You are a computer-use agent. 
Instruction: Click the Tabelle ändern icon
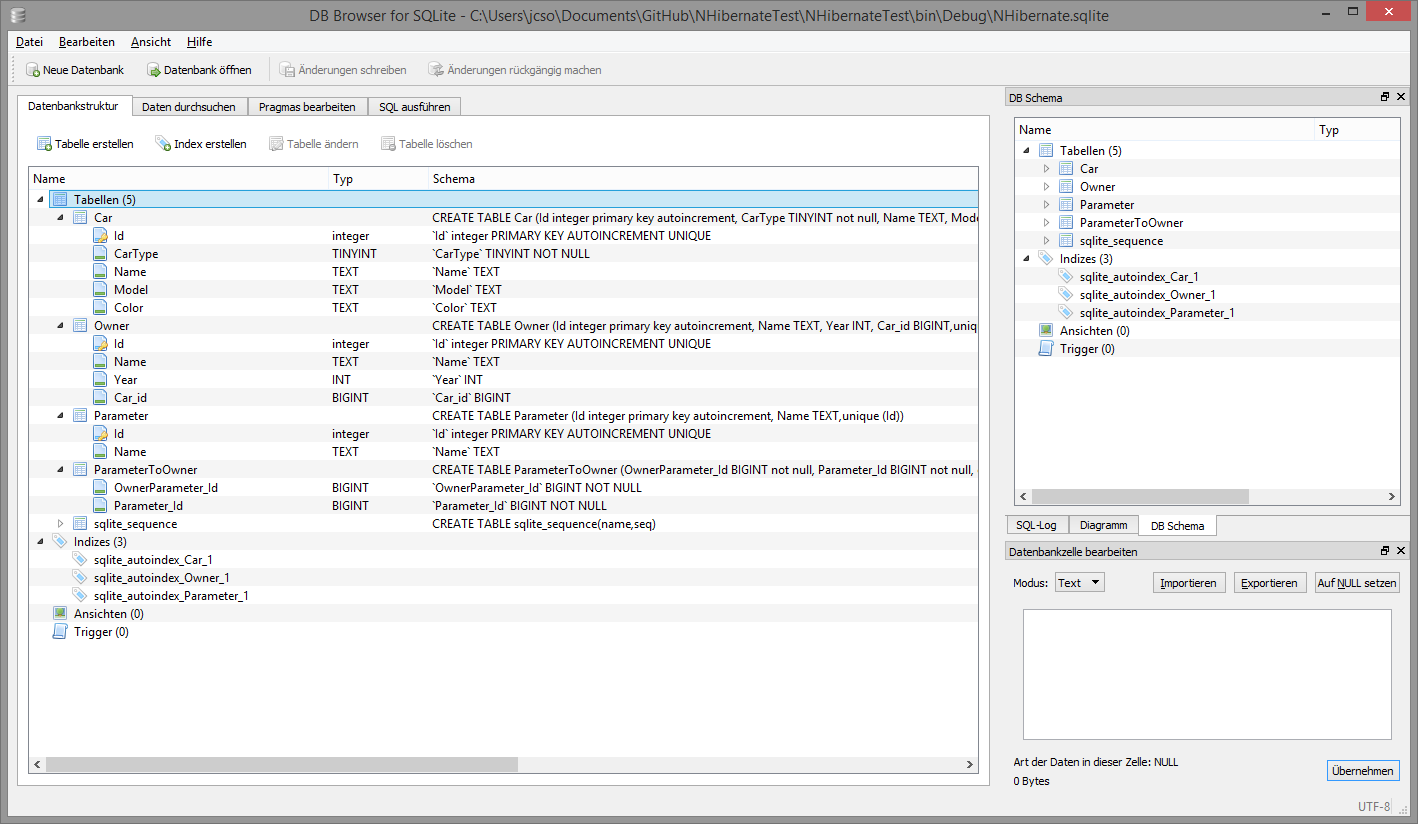[x=276, y=144]
